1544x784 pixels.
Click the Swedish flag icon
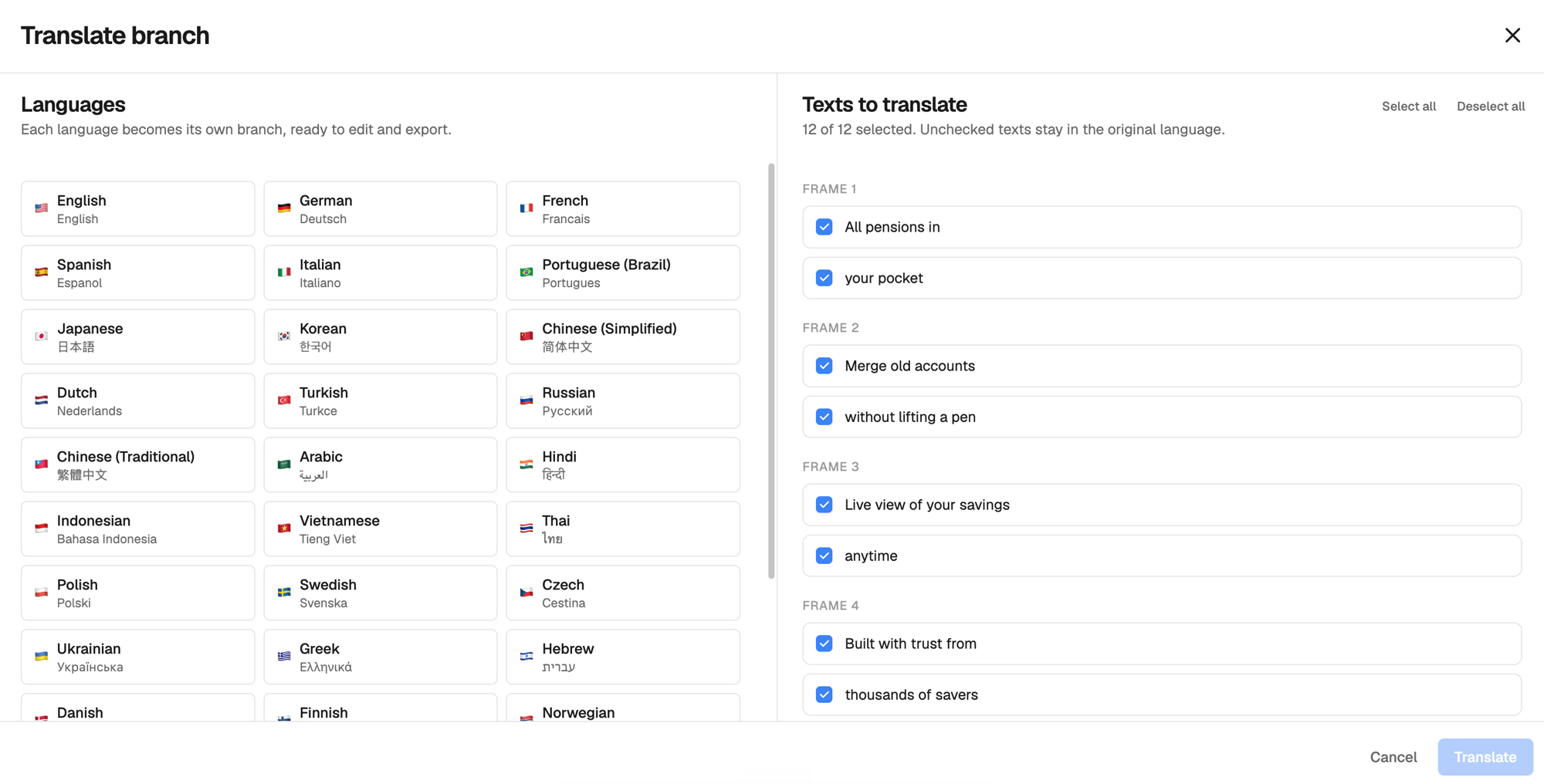point(284,593)
